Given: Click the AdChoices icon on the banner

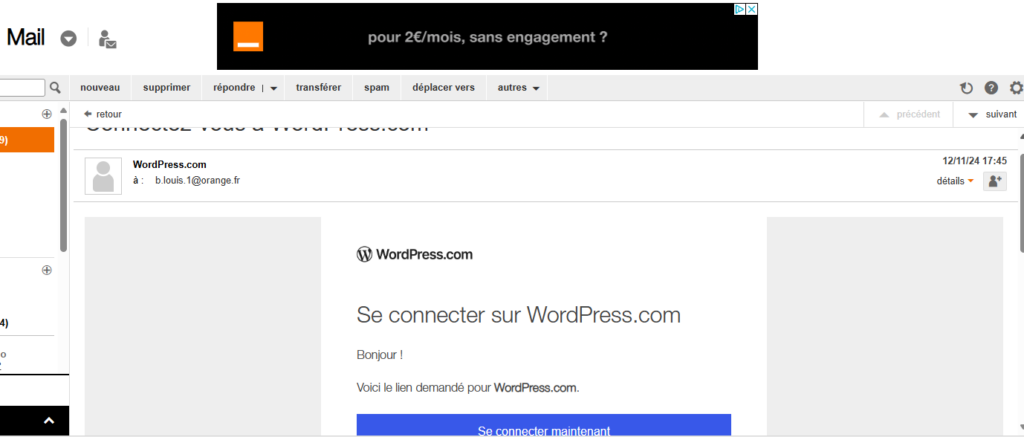Looking at the screenshot, I should (740, 9).
